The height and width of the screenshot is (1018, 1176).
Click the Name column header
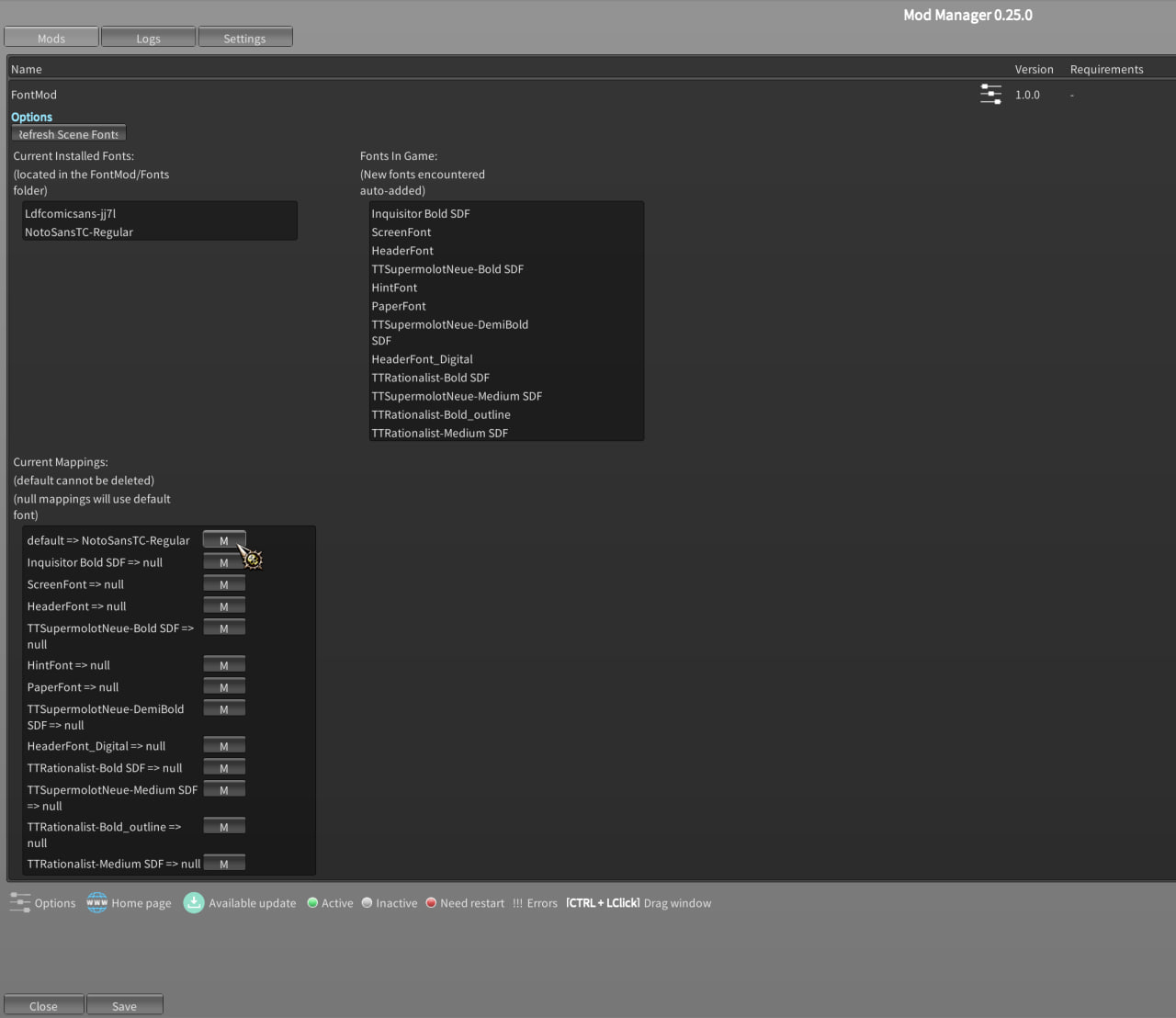(x=27, y=69)
